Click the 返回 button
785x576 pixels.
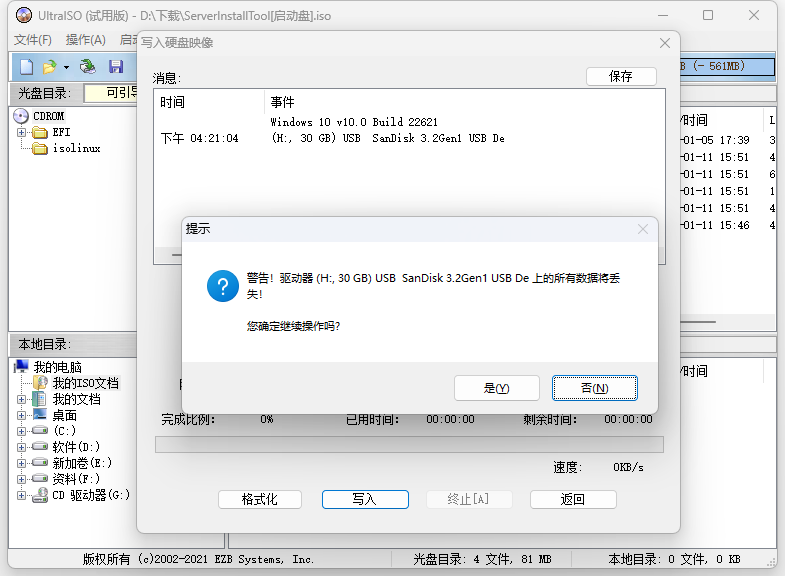573,499
